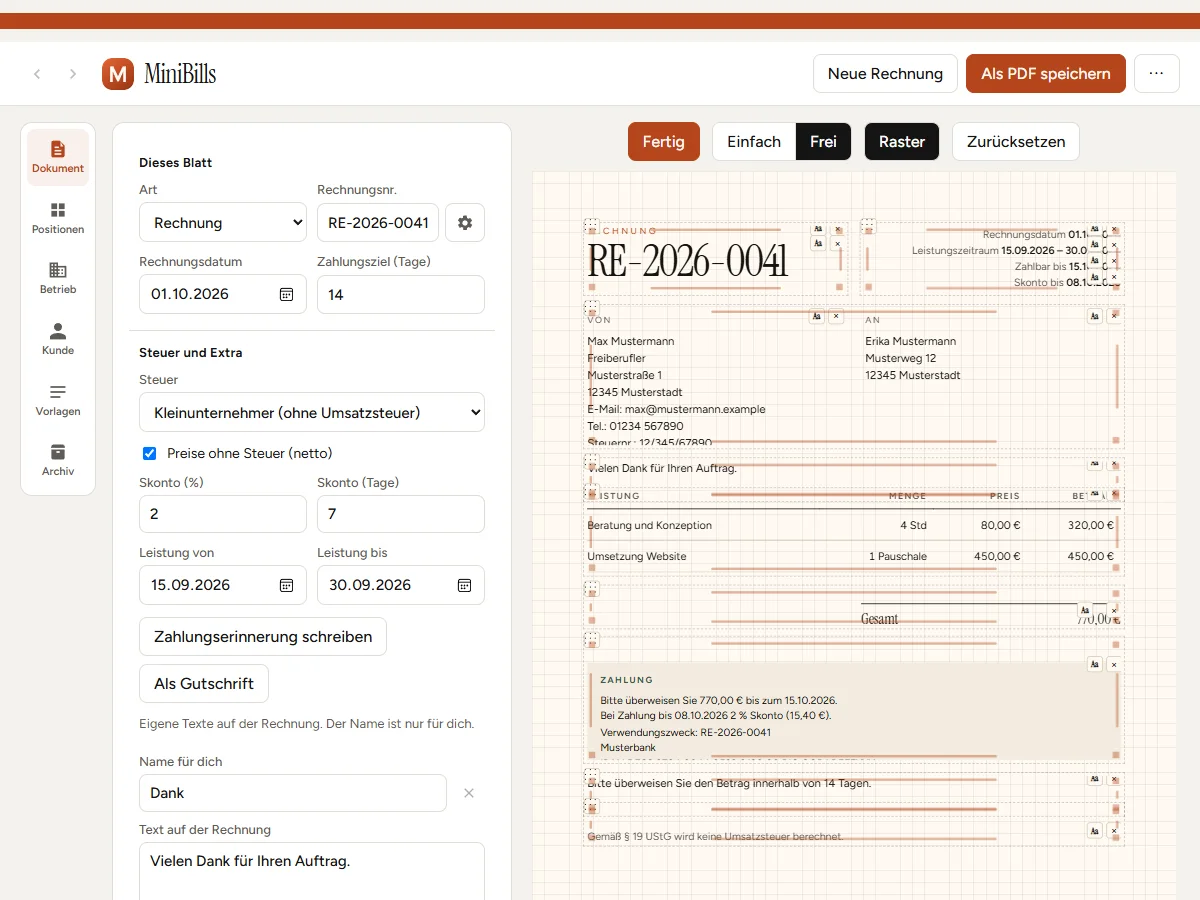Click Aa button of § 19 UStG note

tap(1095, 831)
